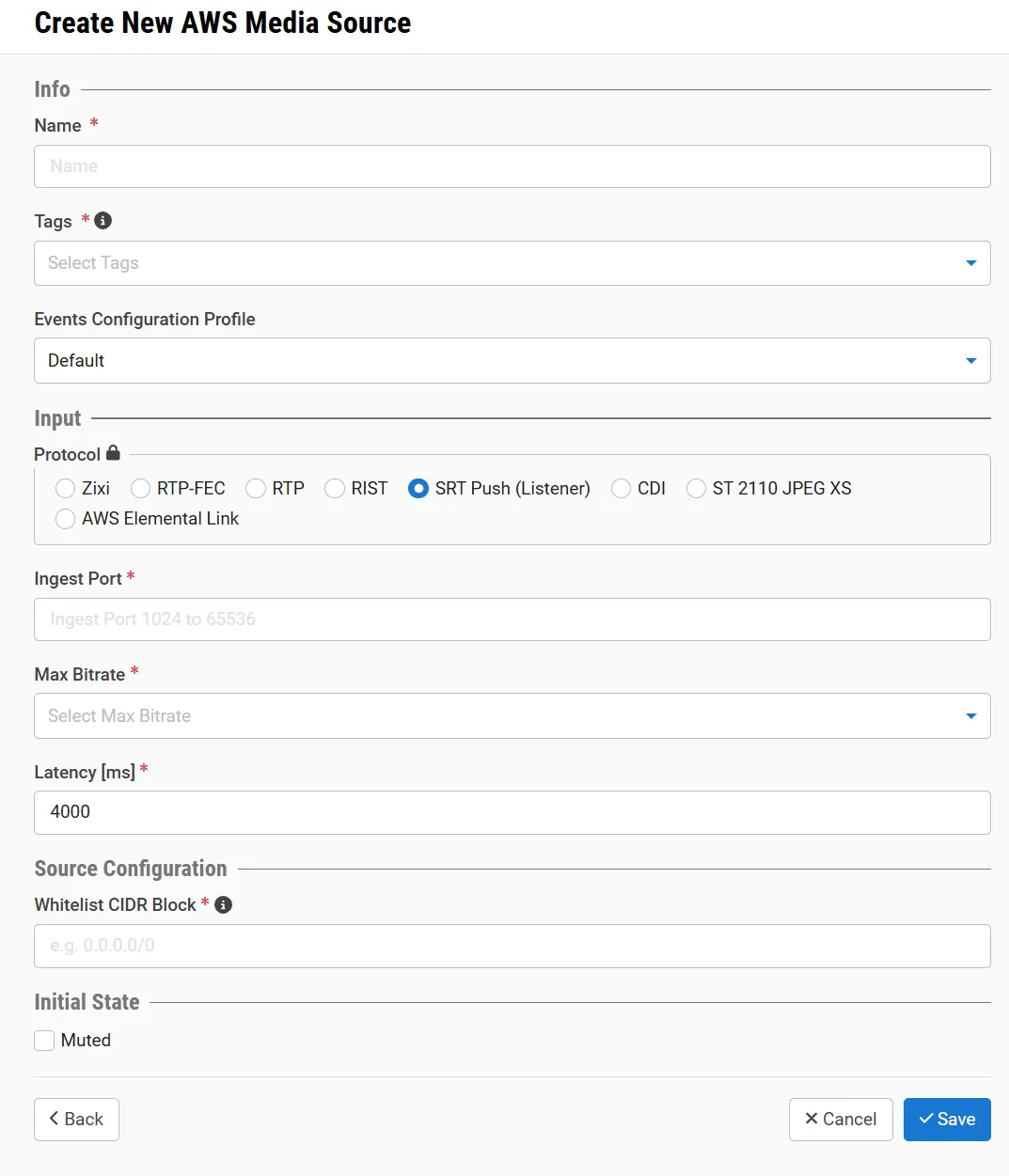Viewport: 1009px width, 1176px height.
Task: Select the RIST protocol option
Action: [335, 489]
